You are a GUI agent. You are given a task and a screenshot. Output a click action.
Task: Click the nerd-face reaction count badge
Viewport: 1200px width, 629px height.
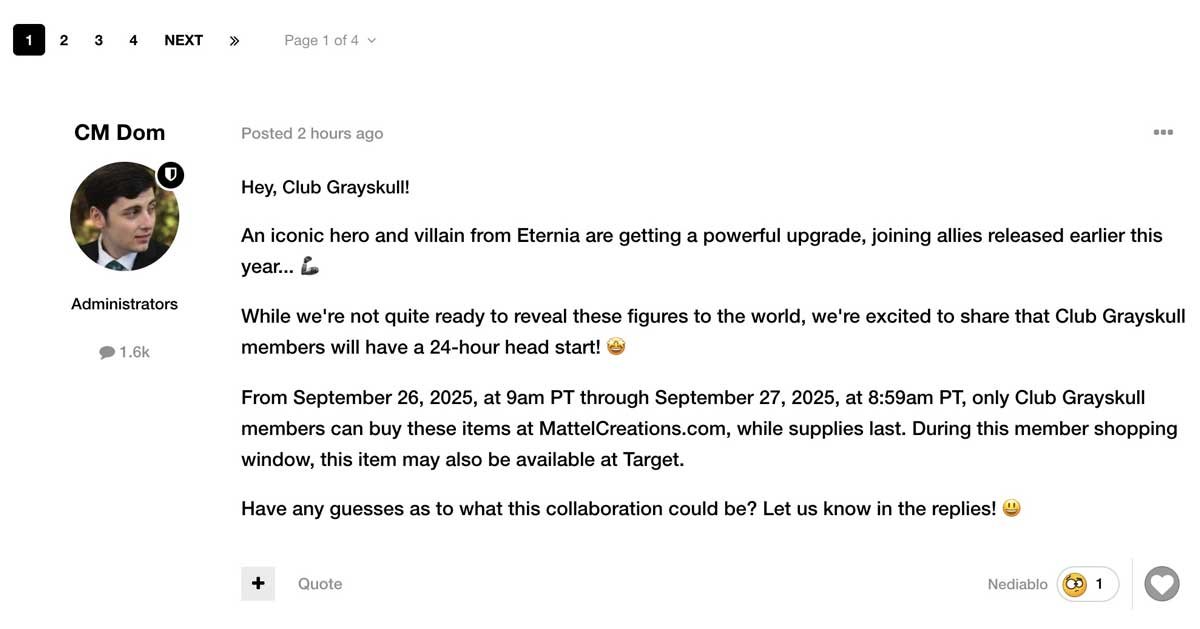click(x=1087, y=584)
